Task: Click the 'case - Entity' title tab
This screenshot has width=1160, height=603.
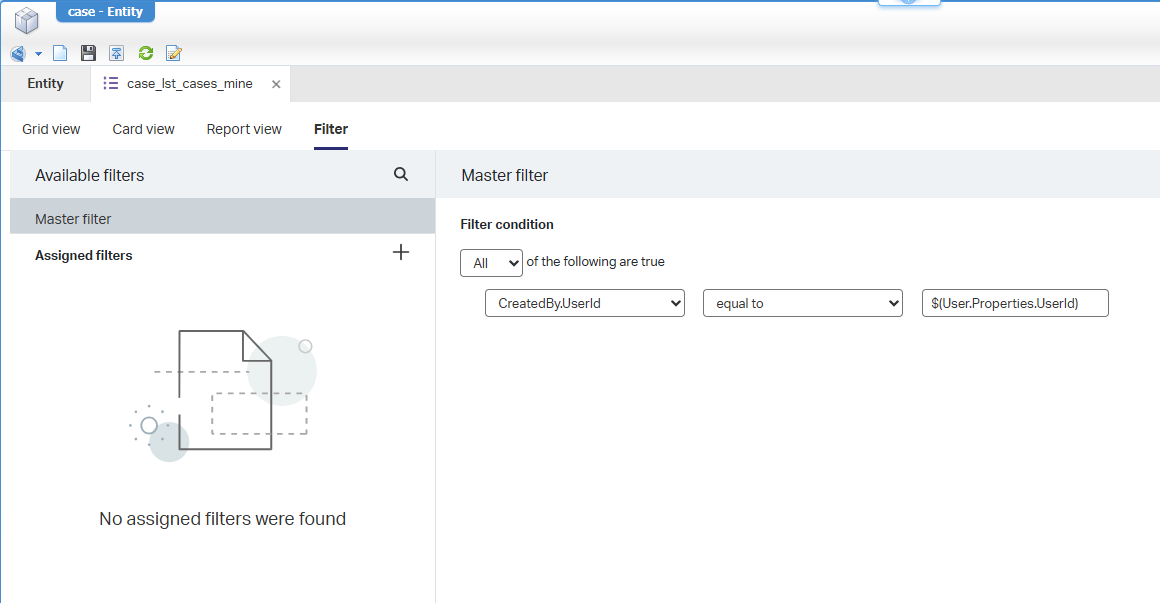Action: (x=105, y=12)
